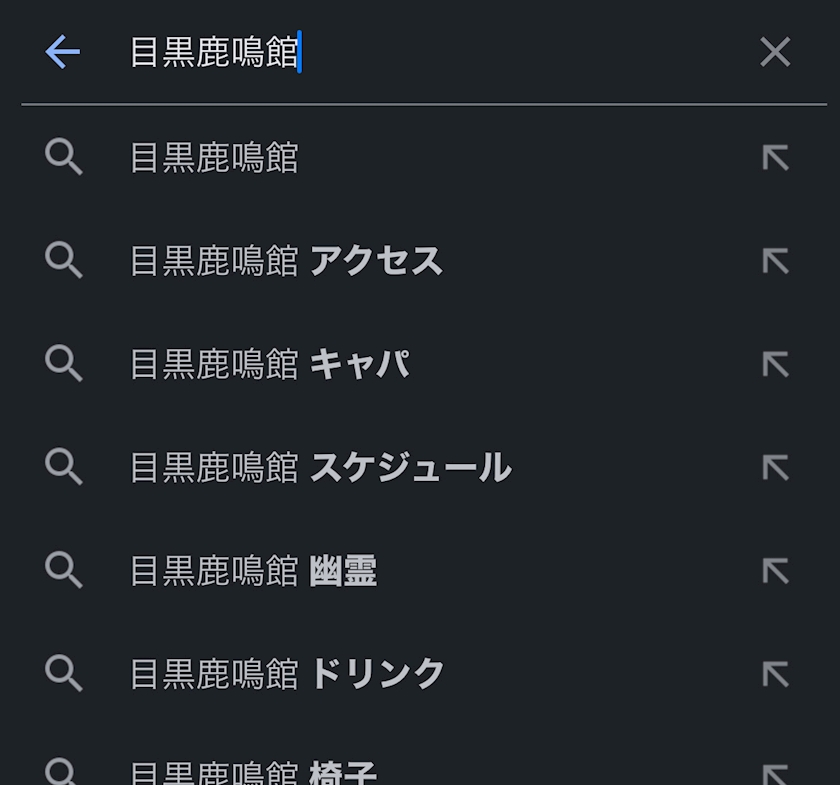840x785 pixels.
Task: Select the plain 目黒鹿鳴館 suggestion
Action: click(214, 158)
